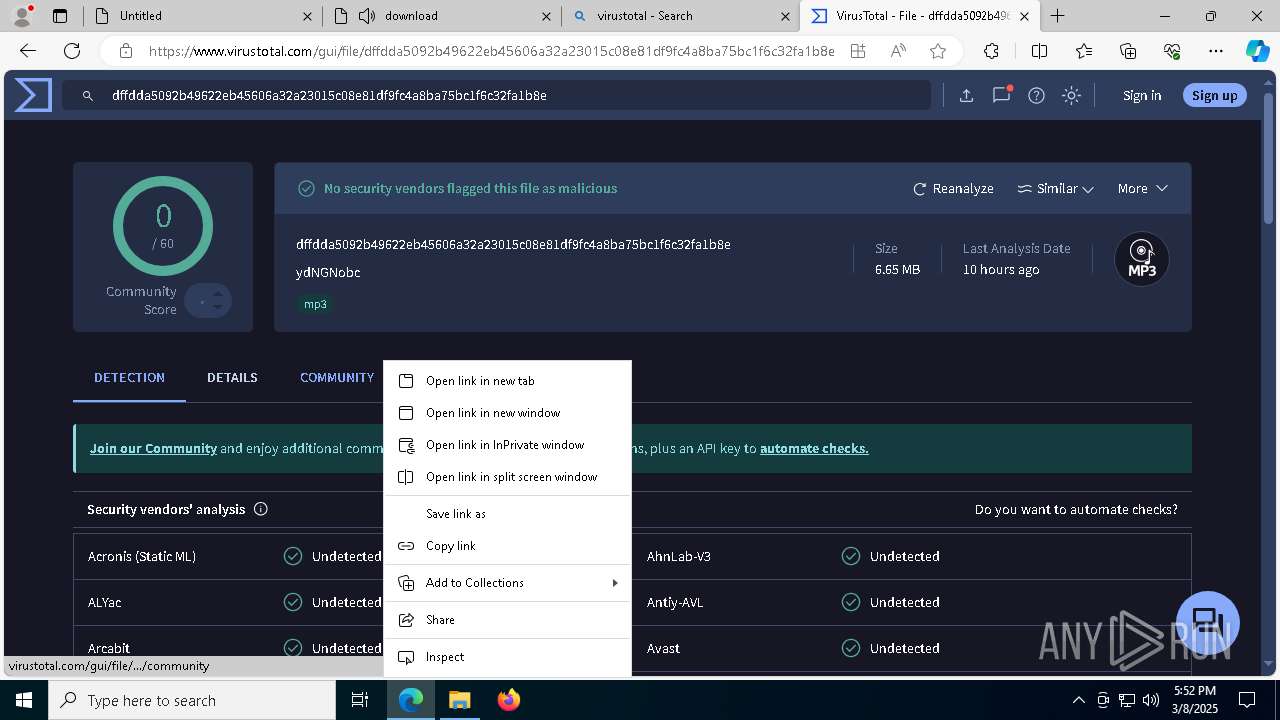Screen dimensions: 1280x720
Task: Open browser extensions puzzle icon
Action: point(991,51)
